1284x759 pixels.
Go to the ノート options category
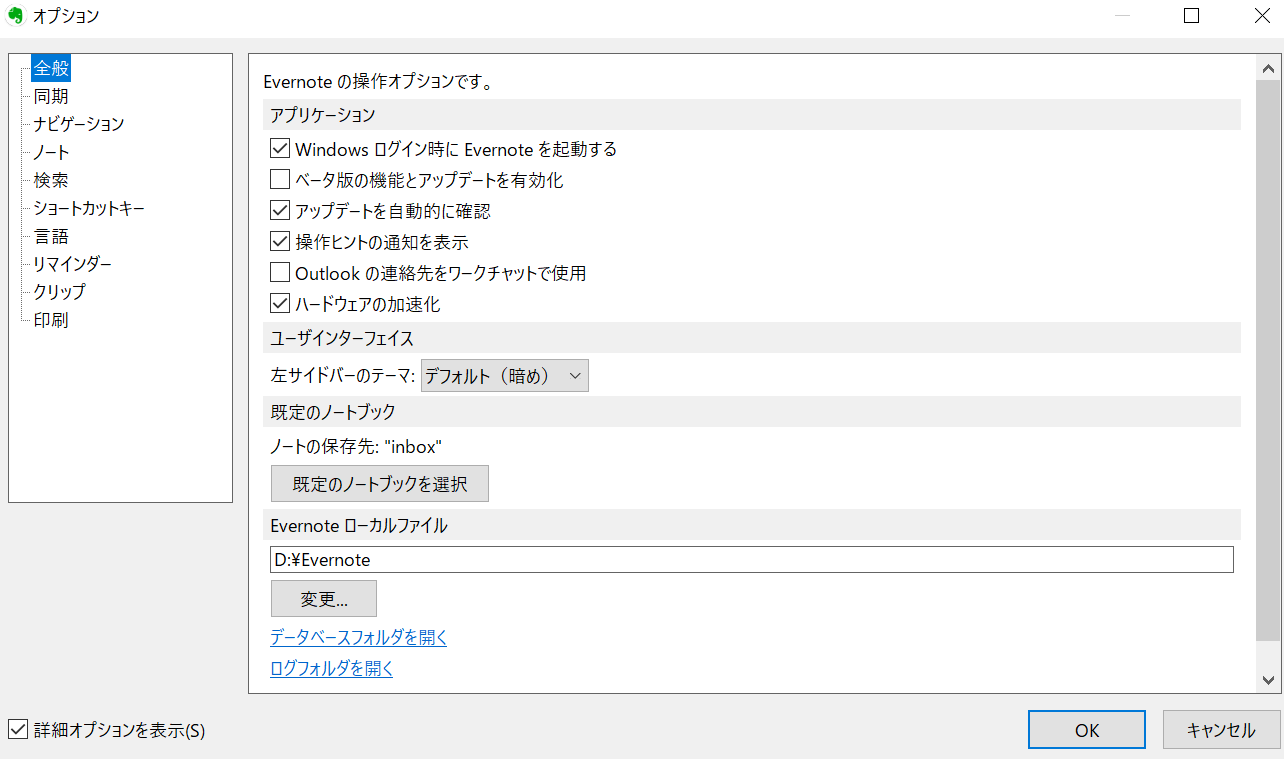coord(51,153)
